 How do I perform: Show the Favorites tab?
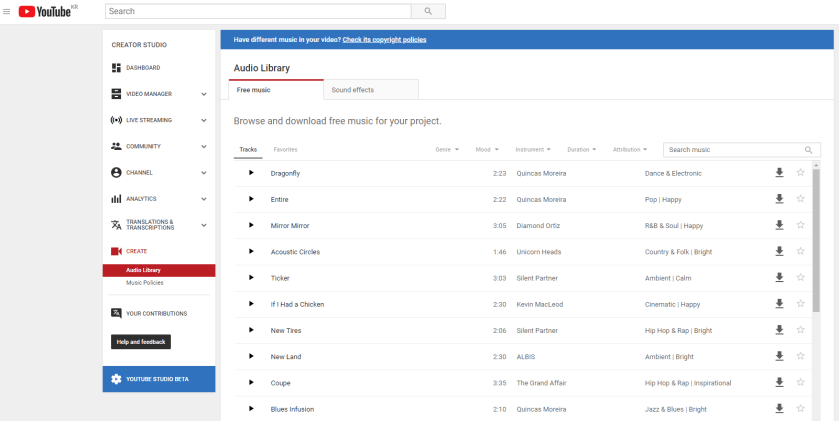[285, 150]
